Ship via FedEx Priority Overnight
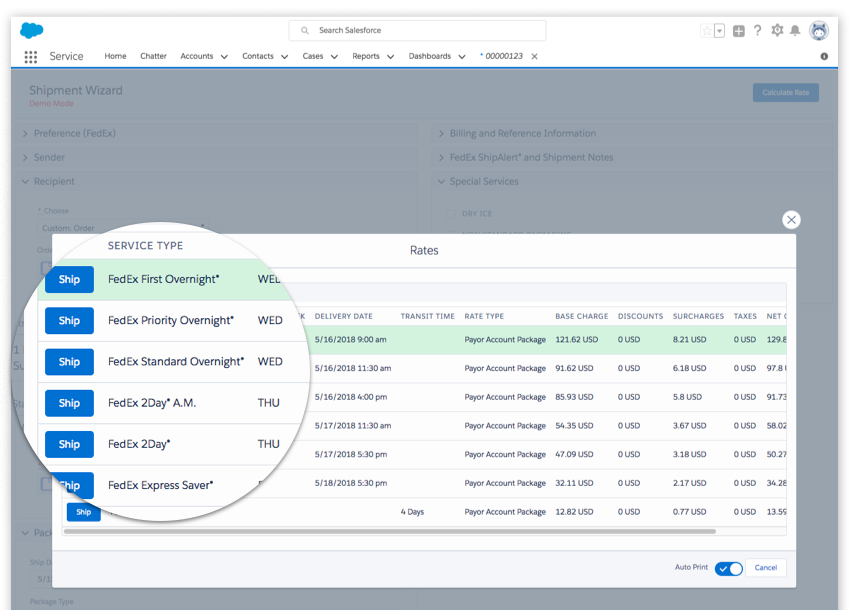 click(x=69, y=321)
